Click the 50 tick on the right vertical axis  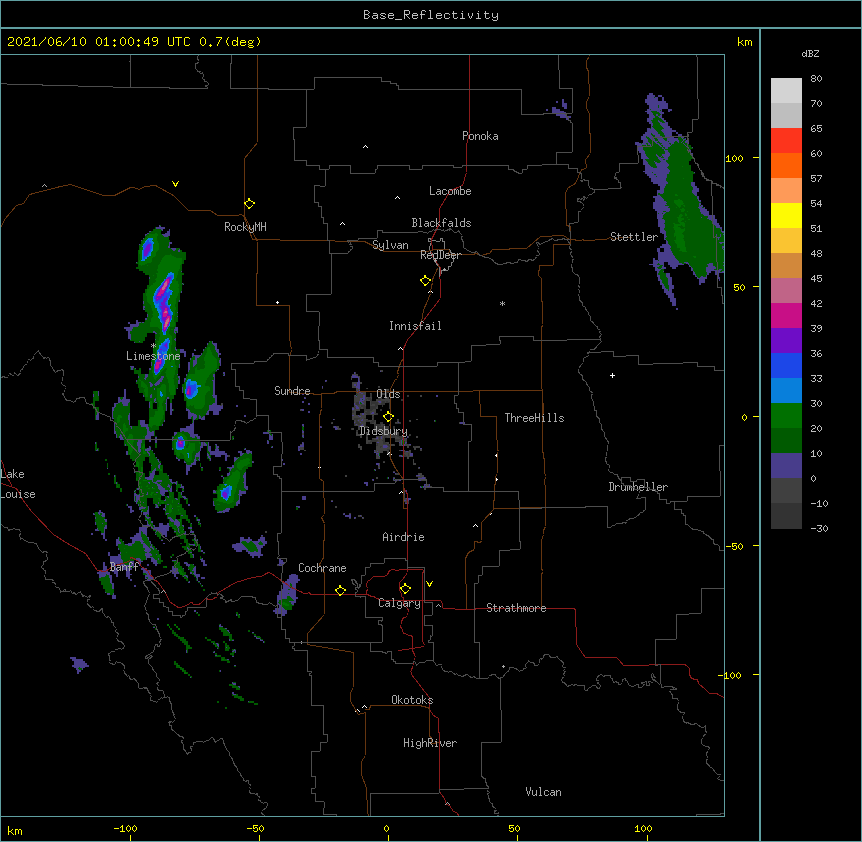tap(739, 287)
